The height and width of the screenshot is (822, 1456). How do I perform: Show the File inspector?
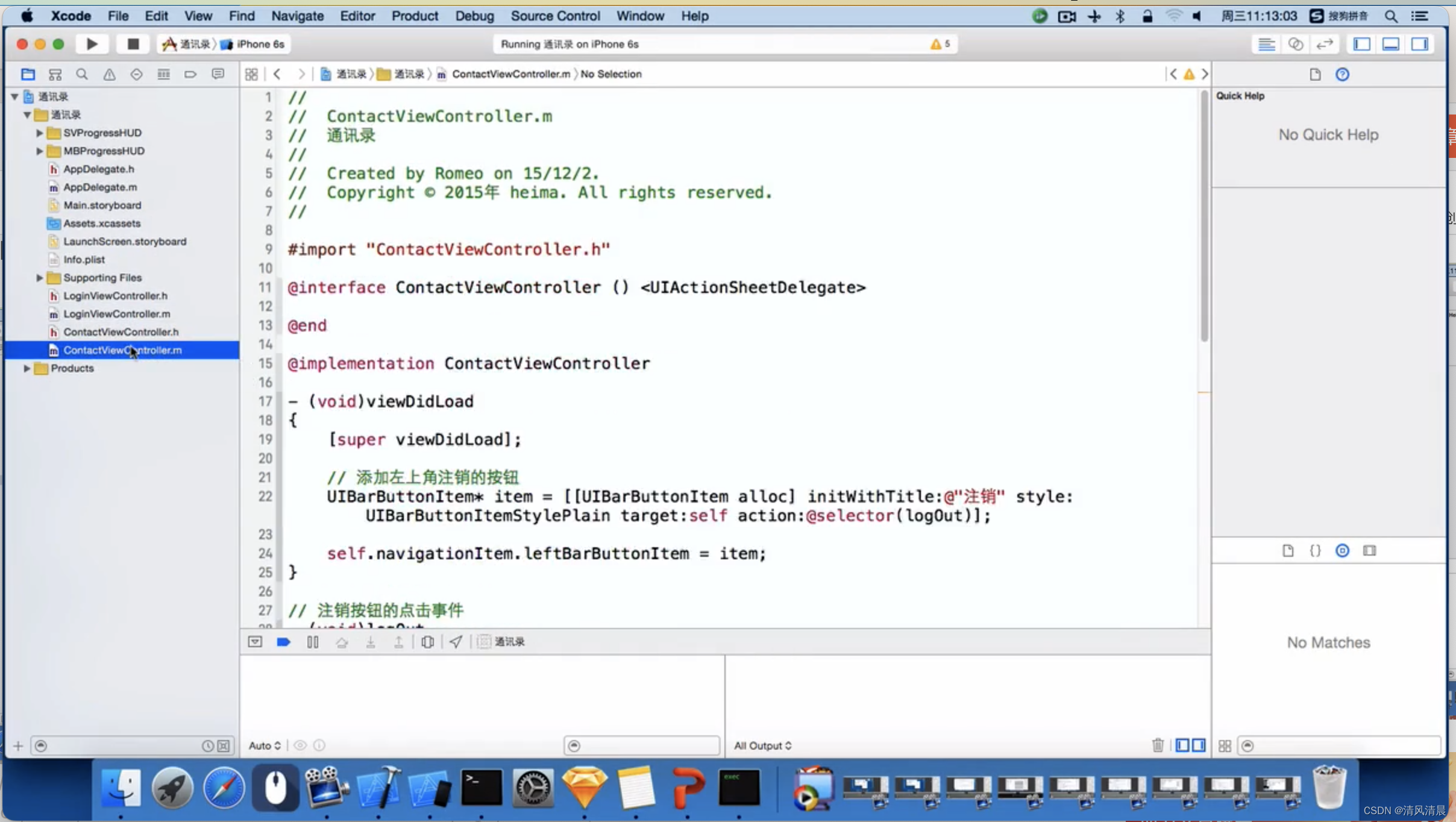click(x=1315, y=74)
